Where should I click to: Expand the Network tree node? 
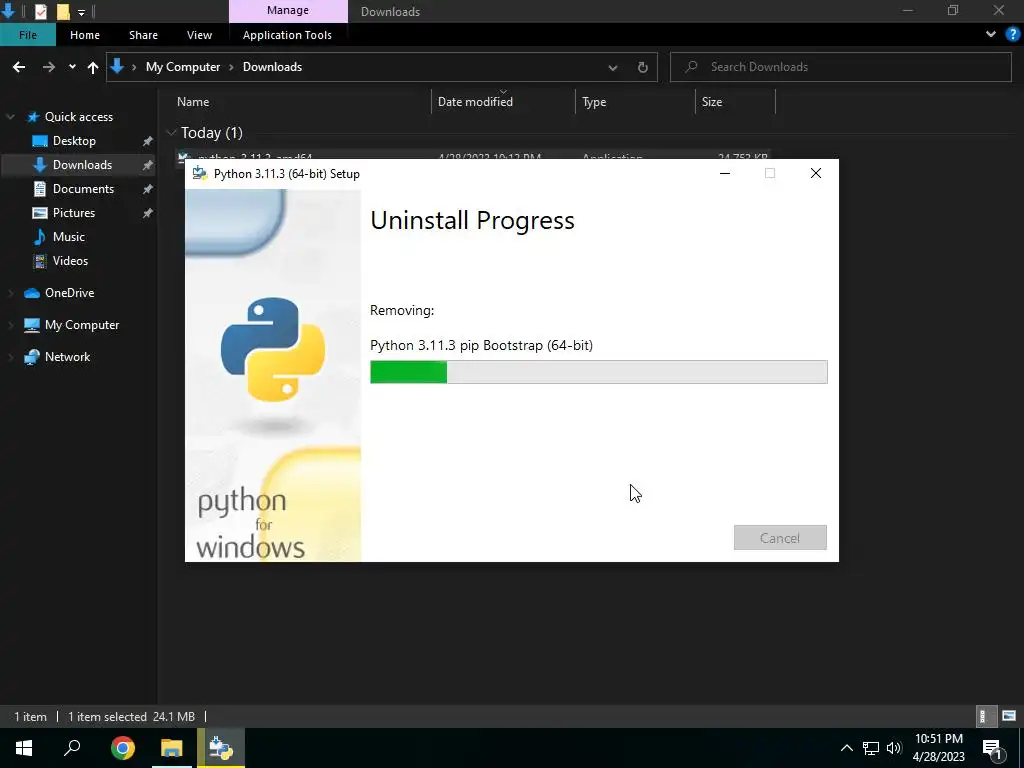[x=10, y=357]
